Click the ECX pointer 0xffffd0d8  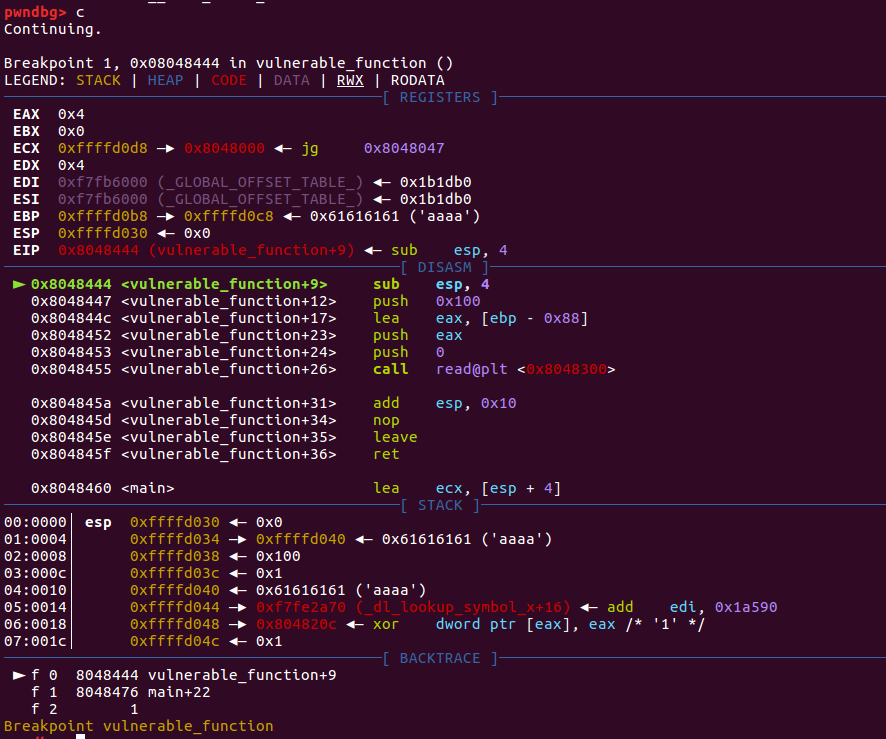(103, 148)
